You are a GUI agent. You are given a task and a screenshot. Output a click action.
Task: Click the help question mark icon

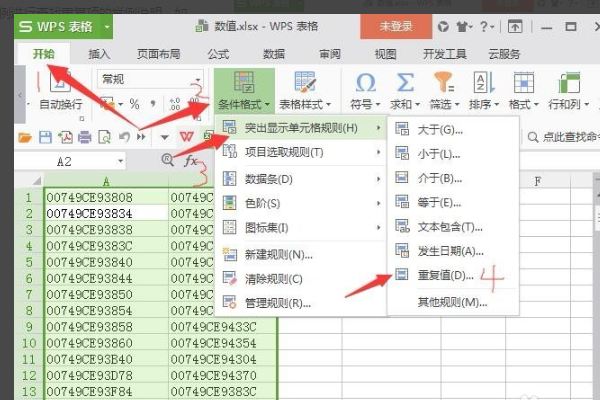point(484,26)
